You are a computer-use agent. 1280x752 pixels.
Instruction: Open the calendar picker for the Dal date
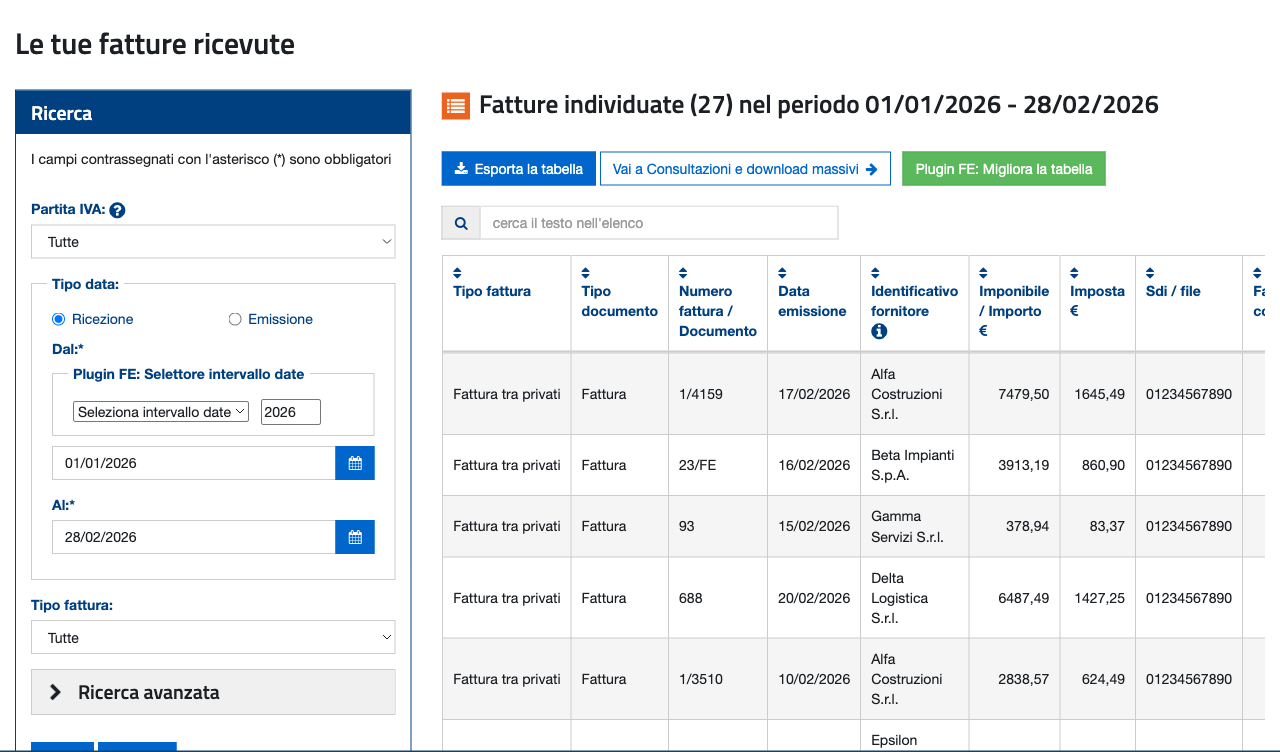coord(355,463)
